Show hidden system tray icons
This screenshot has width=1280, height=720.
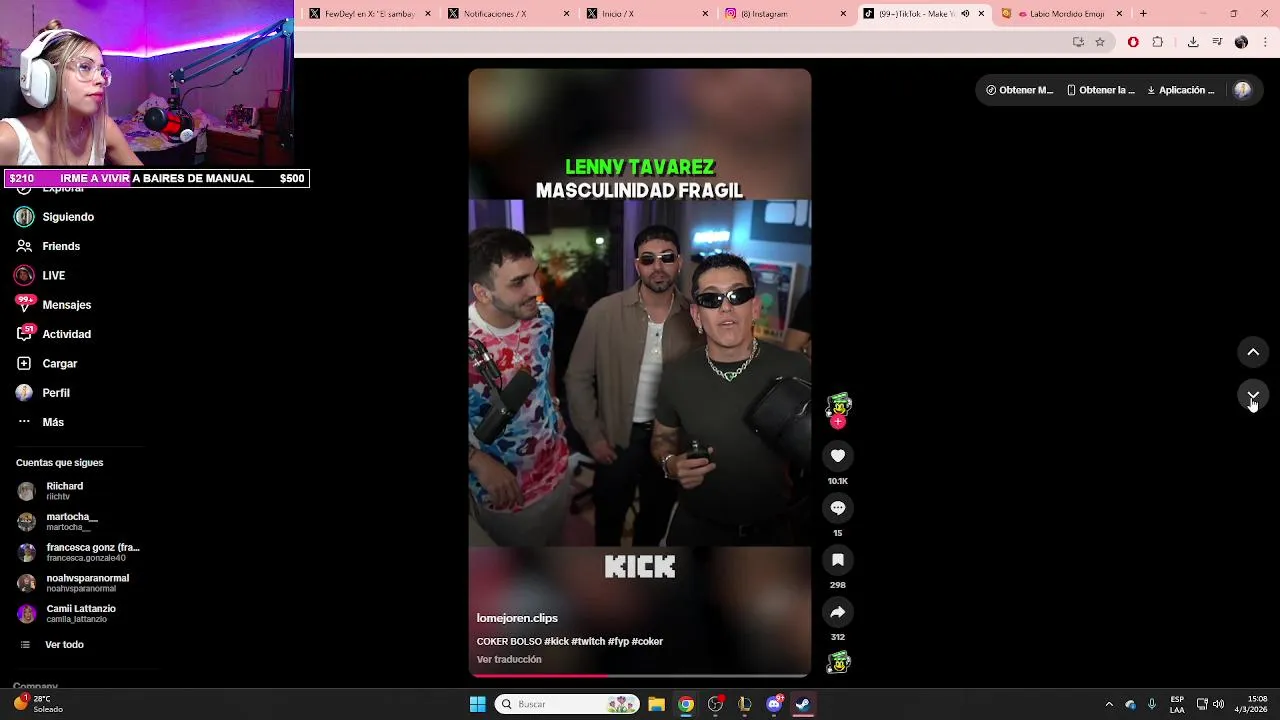[x=1108, y=704]
